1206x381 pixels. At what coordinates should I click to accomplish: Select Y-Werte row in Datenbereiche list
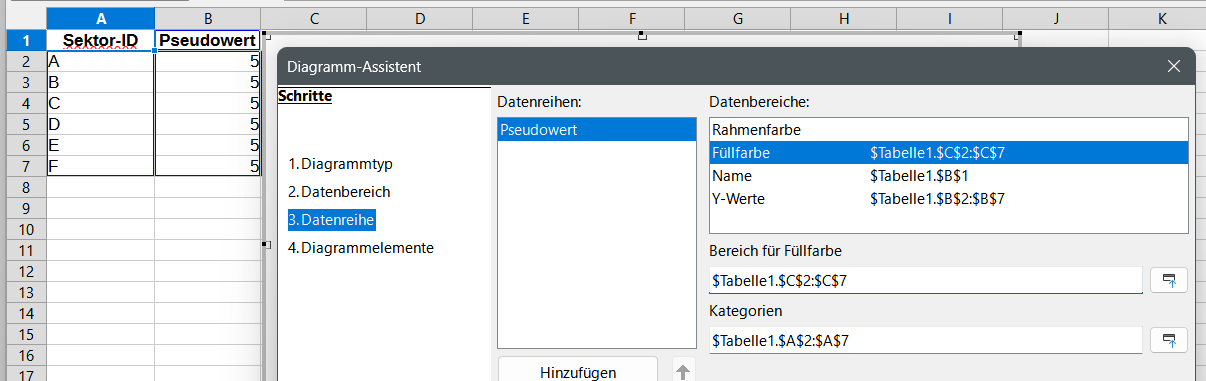point(948,199)
